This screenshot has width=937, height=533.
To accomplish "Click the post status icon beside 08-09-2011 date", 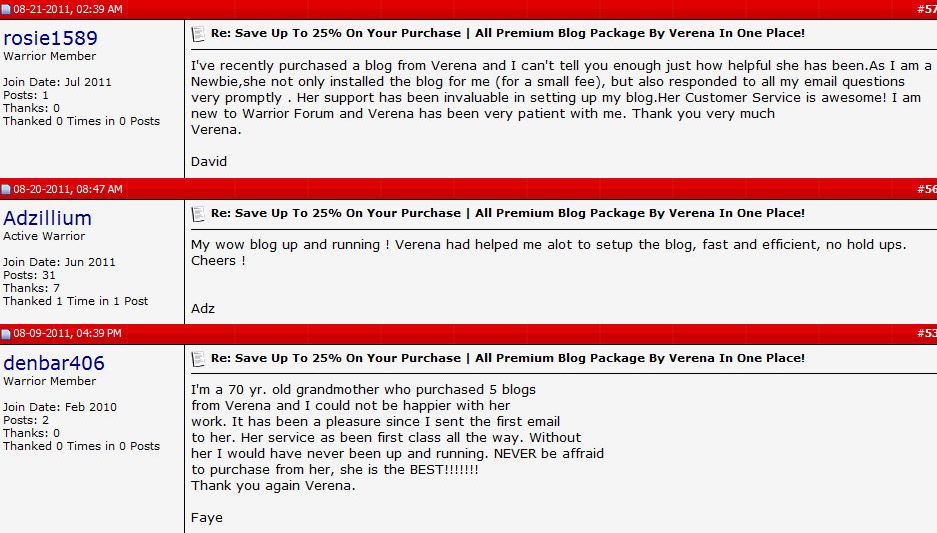I will pos(6,333).
